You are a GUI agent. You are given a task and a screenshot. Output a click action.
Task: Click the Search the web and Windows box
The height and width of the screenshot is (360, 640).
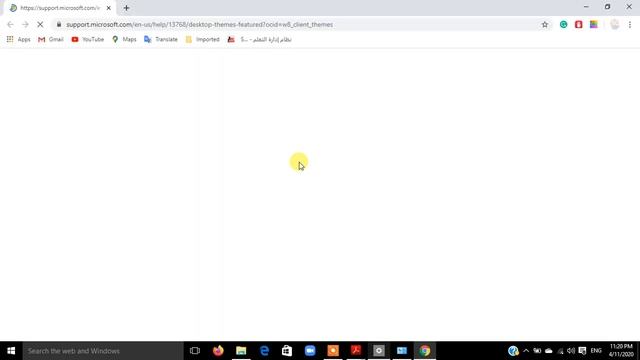coord(103,351)
